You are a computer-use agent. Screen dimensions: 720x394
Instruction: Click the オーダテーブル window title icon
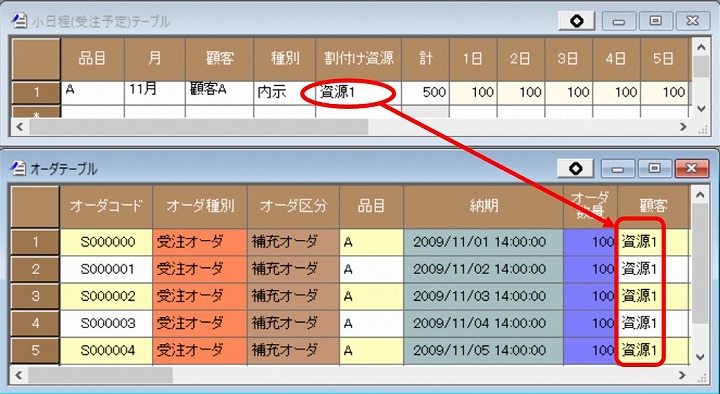click(x=18, y=169)
